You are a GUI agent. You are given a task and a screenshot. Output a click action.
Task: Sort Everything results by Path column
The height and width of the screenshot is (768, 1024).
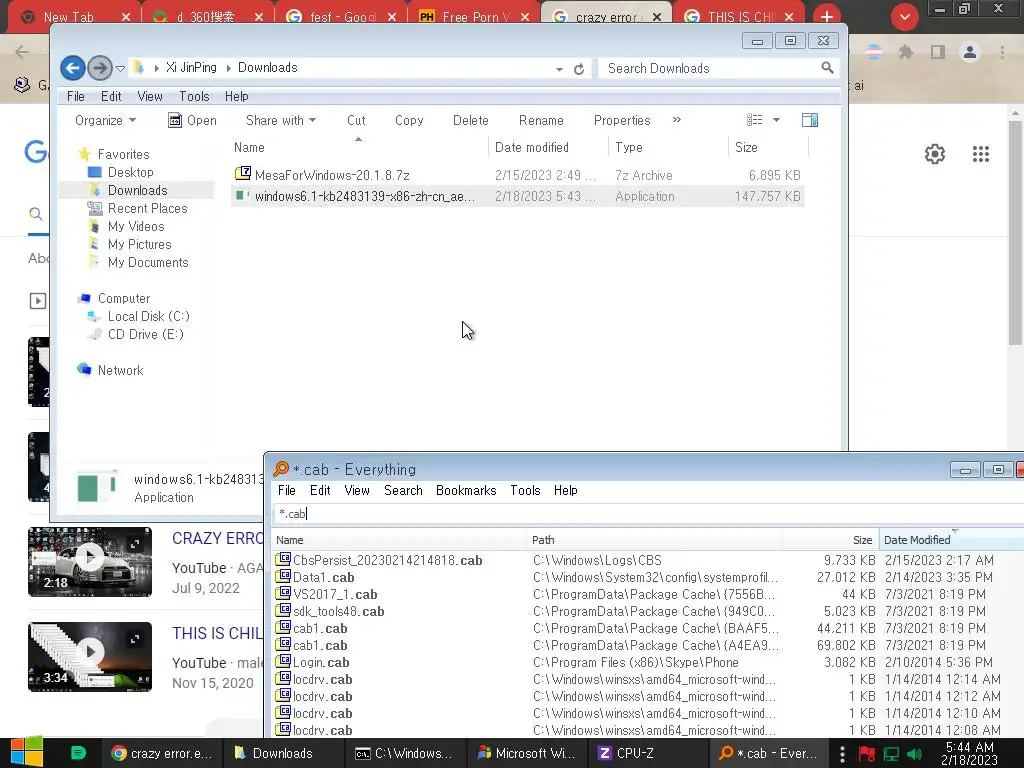654,540
